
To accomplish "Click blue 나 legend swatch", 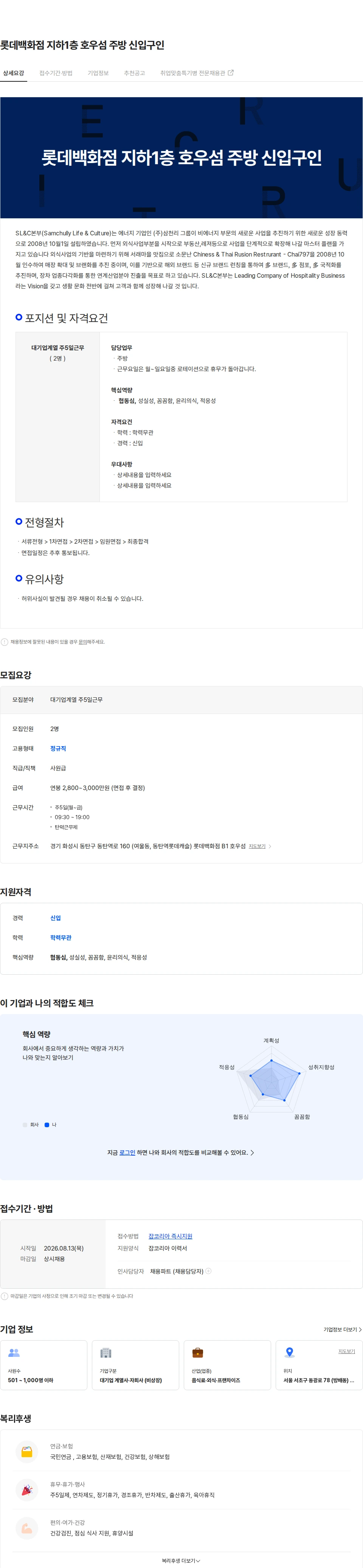I will (47, 1124).
